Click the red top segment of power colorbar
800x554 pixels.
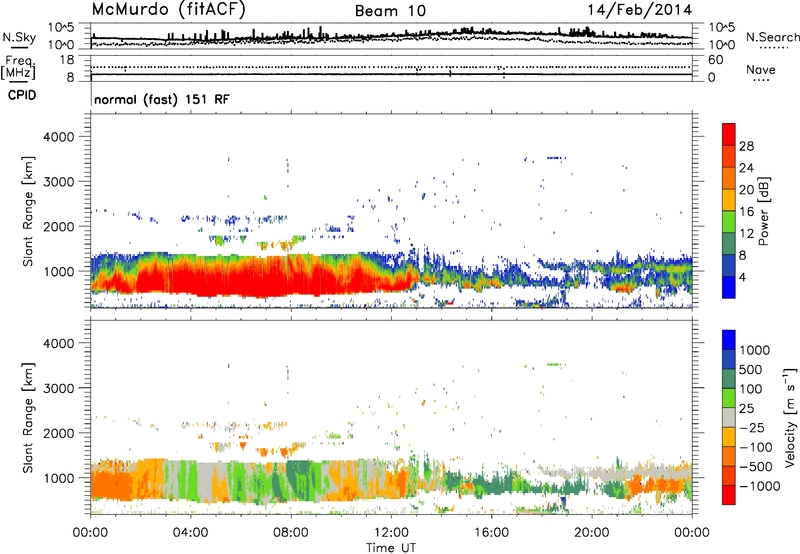[x=729, y=134]
